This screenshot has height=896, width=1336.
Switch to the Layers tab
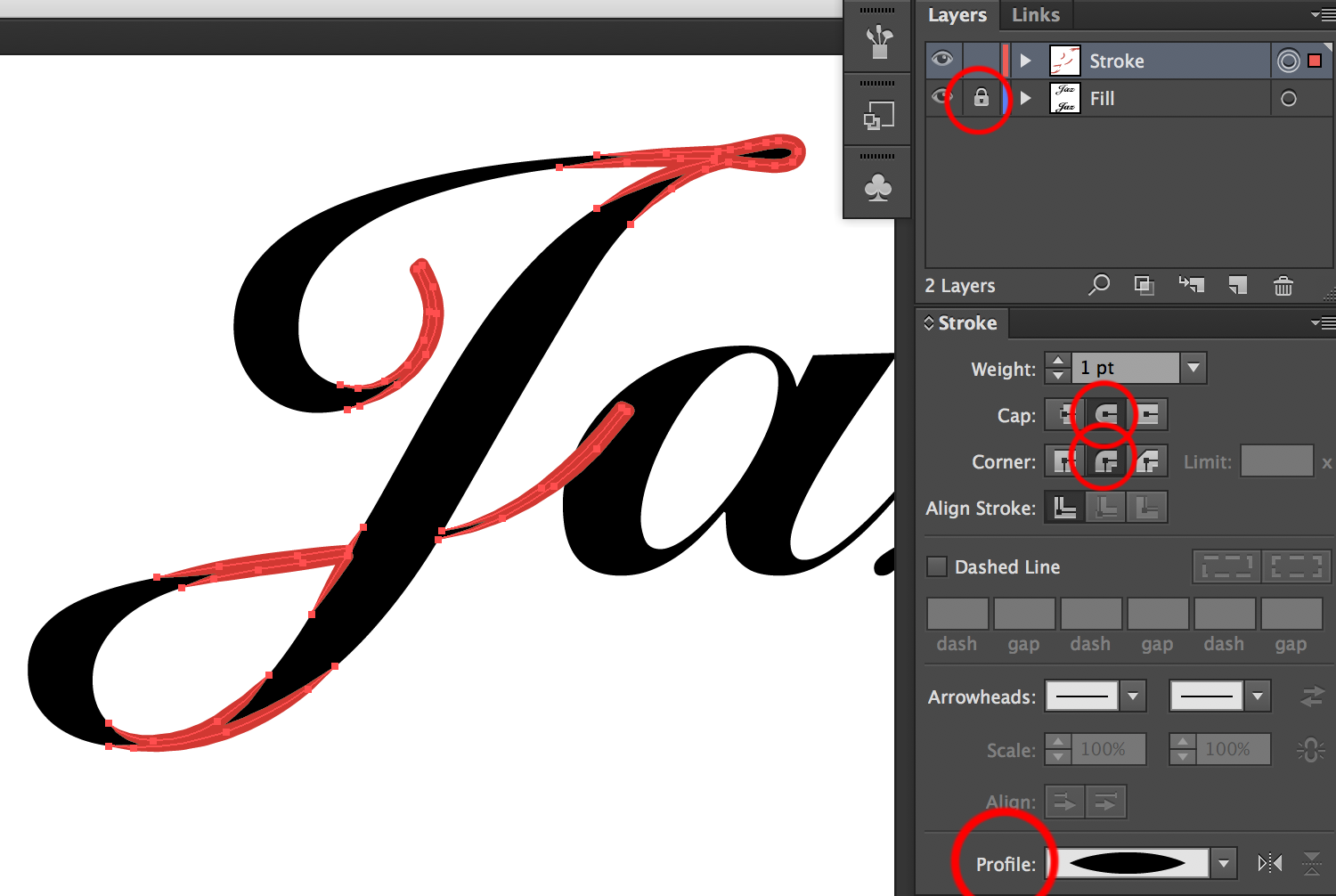[957, 15]
